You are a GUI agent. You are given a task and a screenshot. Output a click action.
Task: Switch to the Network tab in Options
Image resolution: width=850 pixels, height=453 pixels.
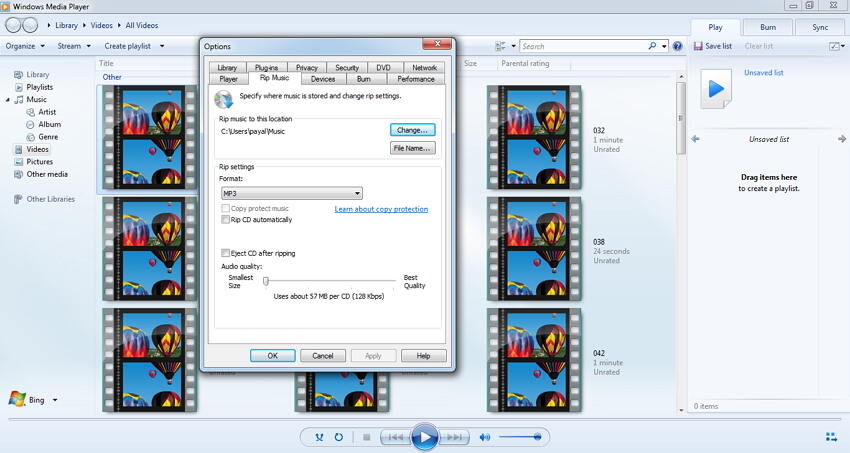coord(424,68)
